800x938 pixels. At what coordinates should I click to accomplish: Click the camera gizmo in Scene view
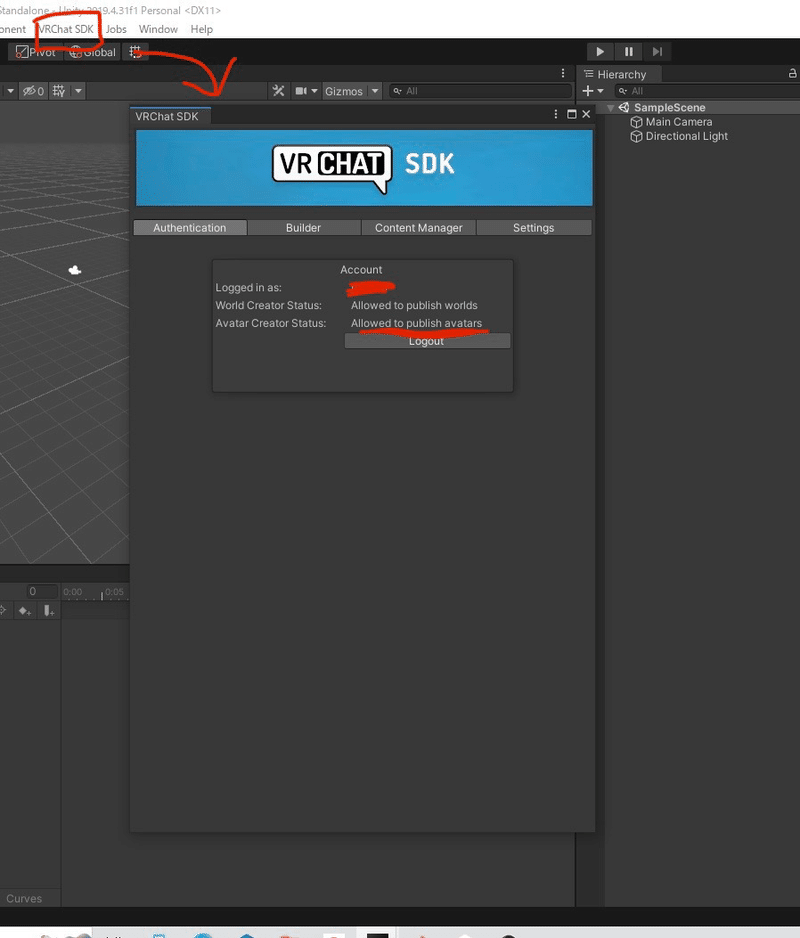(75, 270)
